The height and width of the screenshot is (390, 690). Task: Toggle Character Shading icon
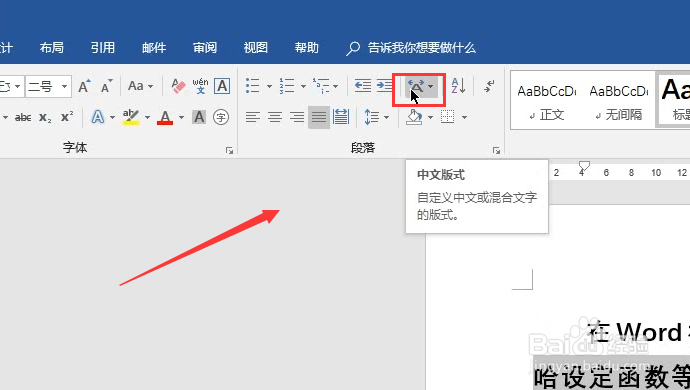pos(199,118)
